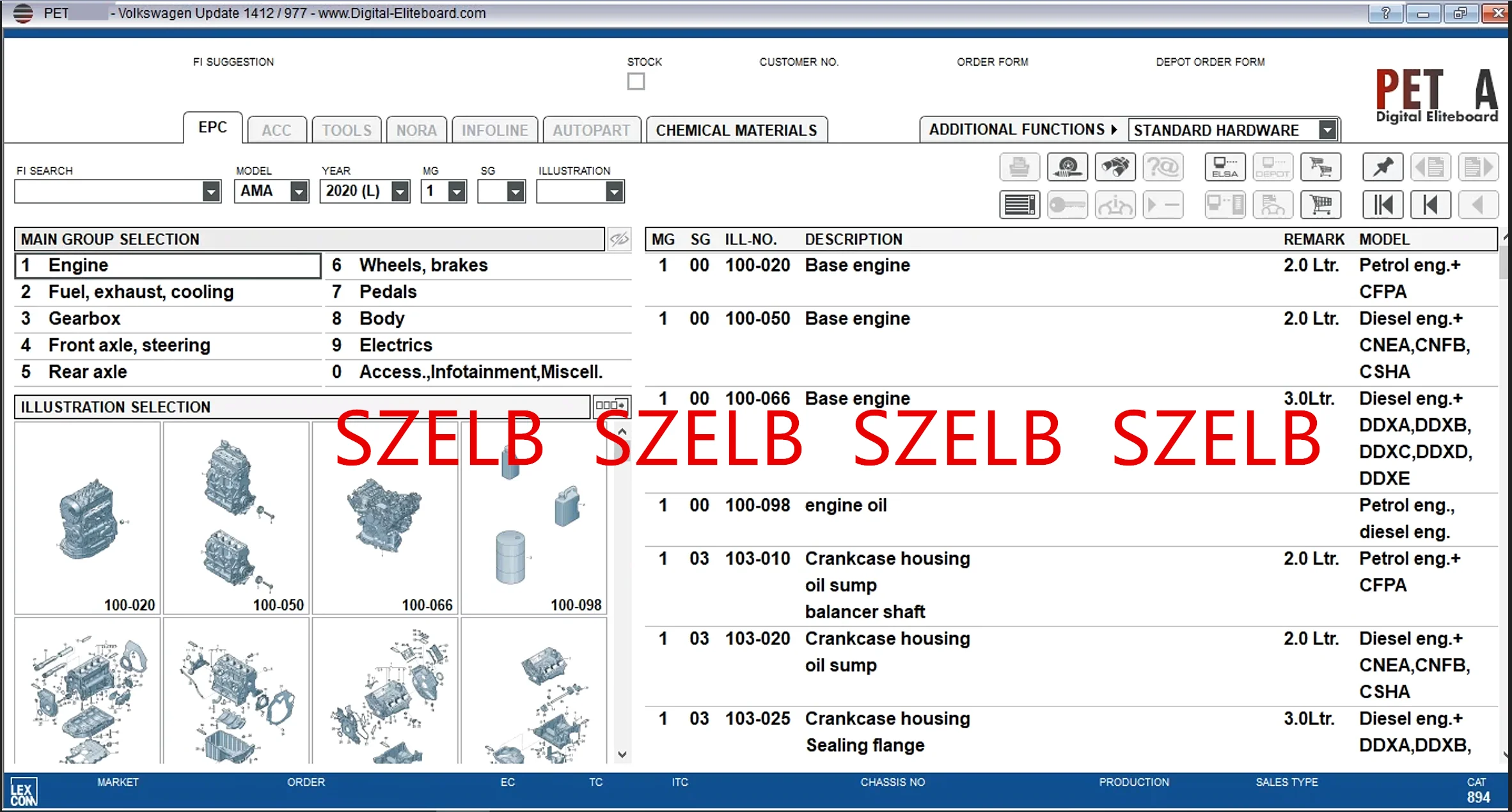Open the shopping cart icon
Image resolution: width=1512 pixels, height=812 pixels.
click(1320, 205)
